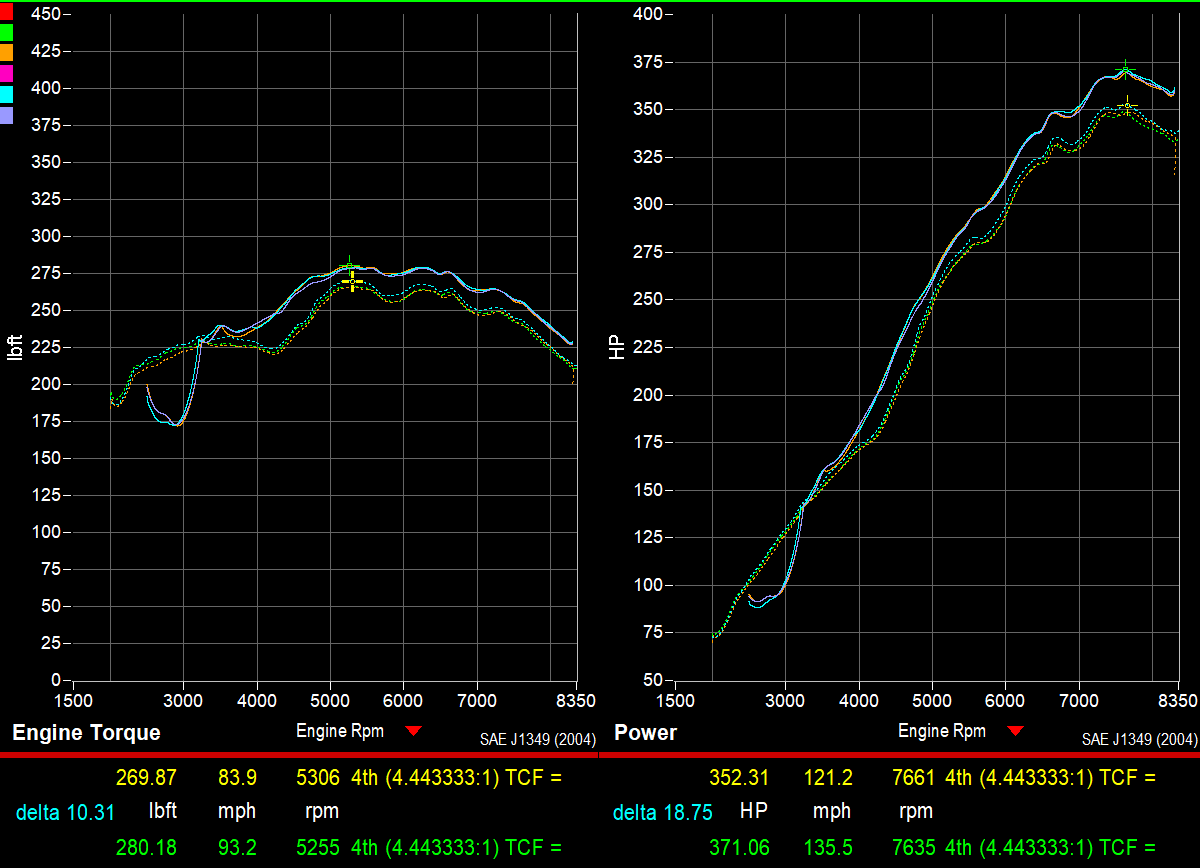This screenshot has width=1200, height=868.
Task: Pick the orange run color swatch
Action: [x=6, y=52]
